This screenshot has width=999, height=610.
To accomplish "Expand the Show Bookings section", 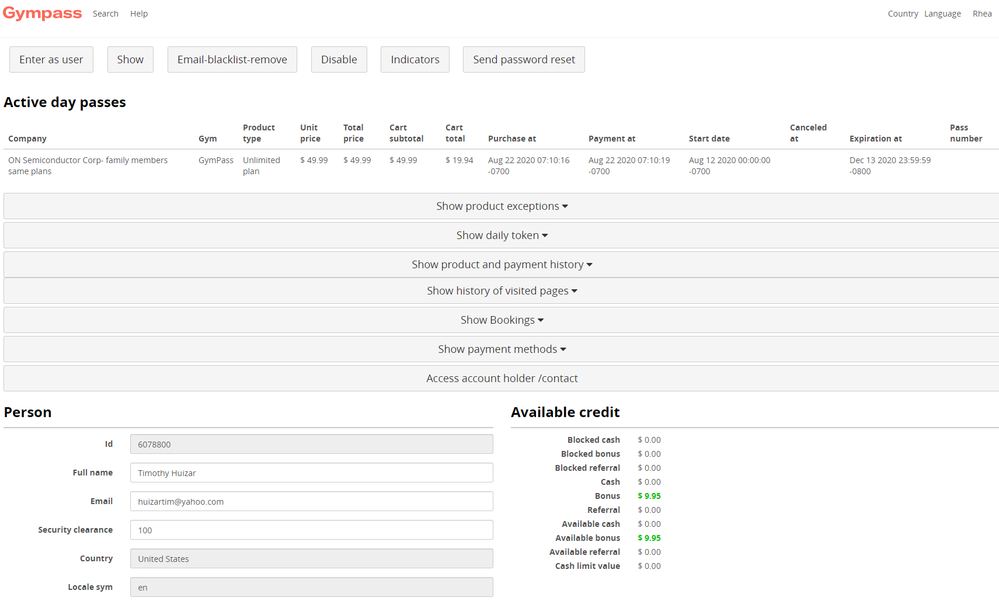I will [x=501, y=320].
